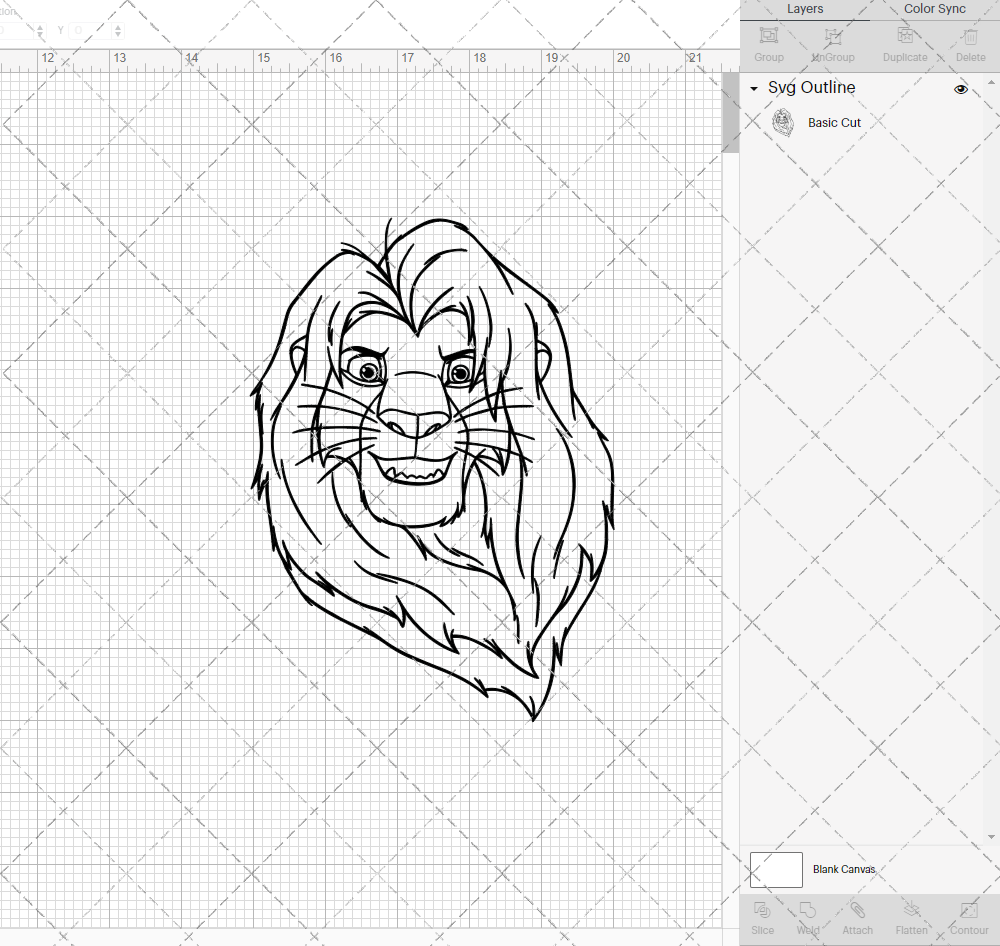Decrease the Y position with the stepper arrow
The width and height of the screenshot is (1000, 946).
point(117,33)
